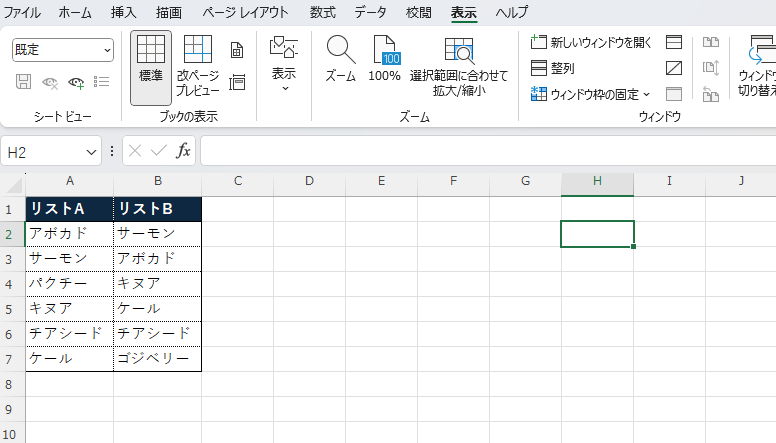
Task: Click the fx insert function icon
Action: tap(183, 151)
